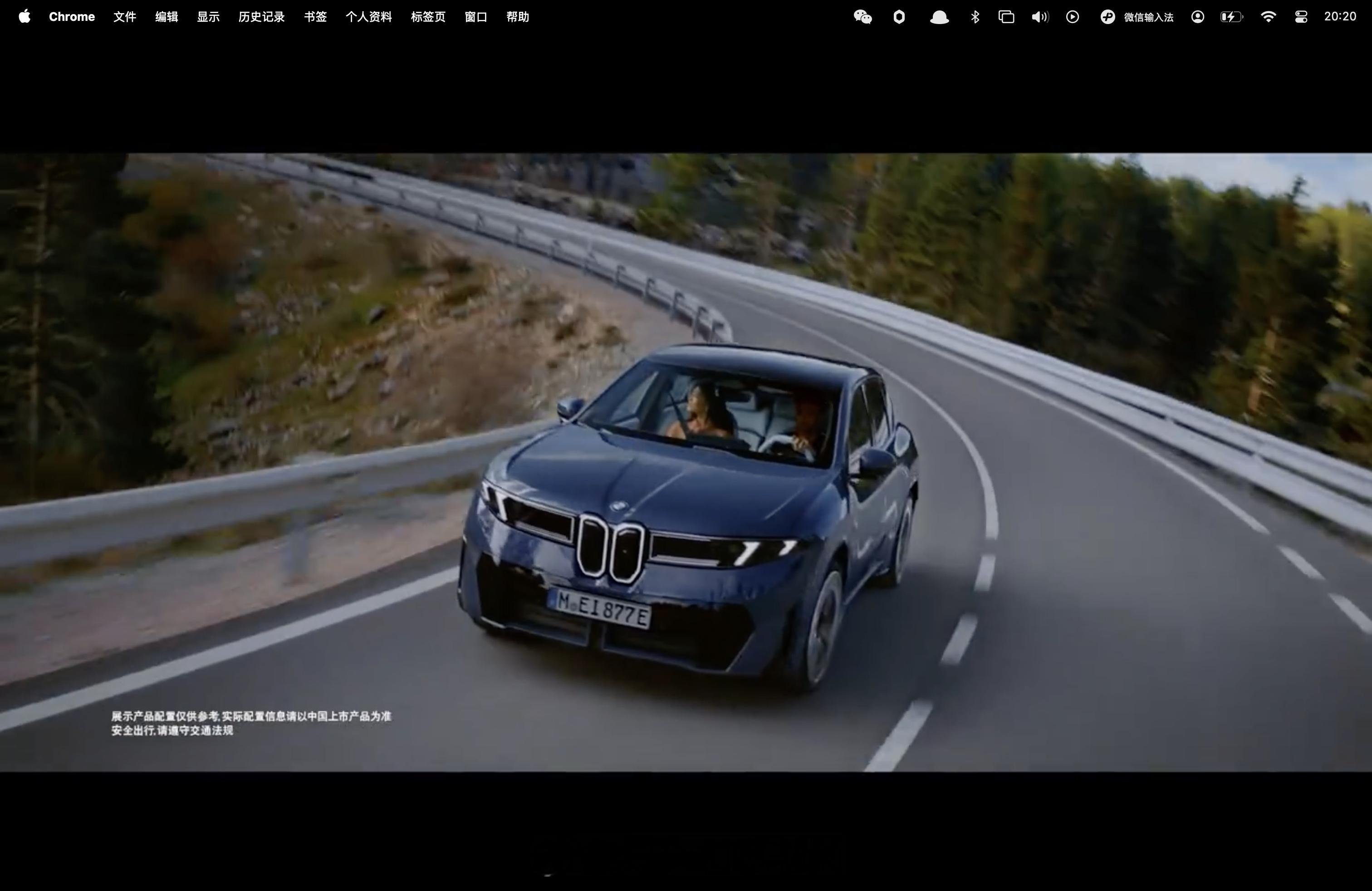Open the 编辑 menu
Viewport: 1372px width, 891px height.
pos(167,17)
